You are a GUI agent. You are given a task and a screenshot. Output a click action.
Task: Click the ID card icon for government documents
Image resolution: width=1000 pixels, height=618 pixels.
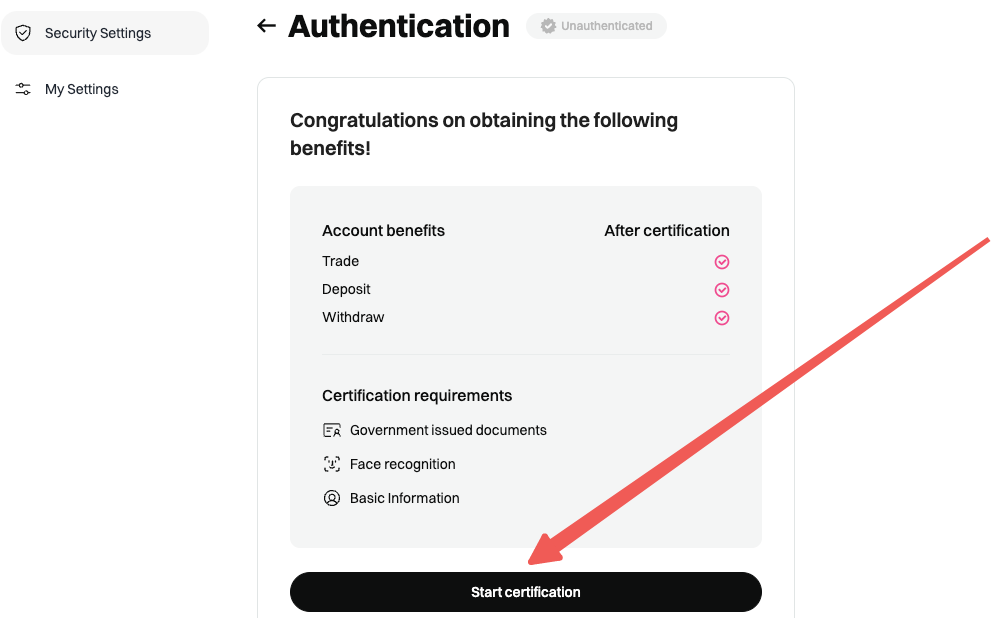coord(332,430)
